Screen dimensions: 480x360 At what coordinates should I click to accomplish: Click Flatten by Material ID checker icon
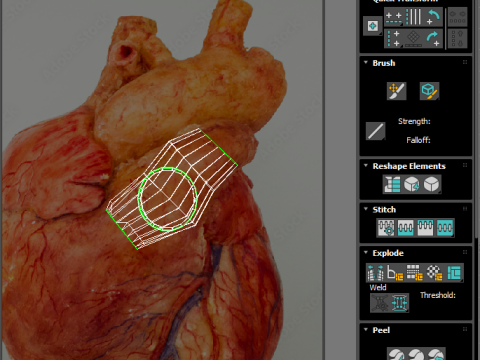point(434,273)
